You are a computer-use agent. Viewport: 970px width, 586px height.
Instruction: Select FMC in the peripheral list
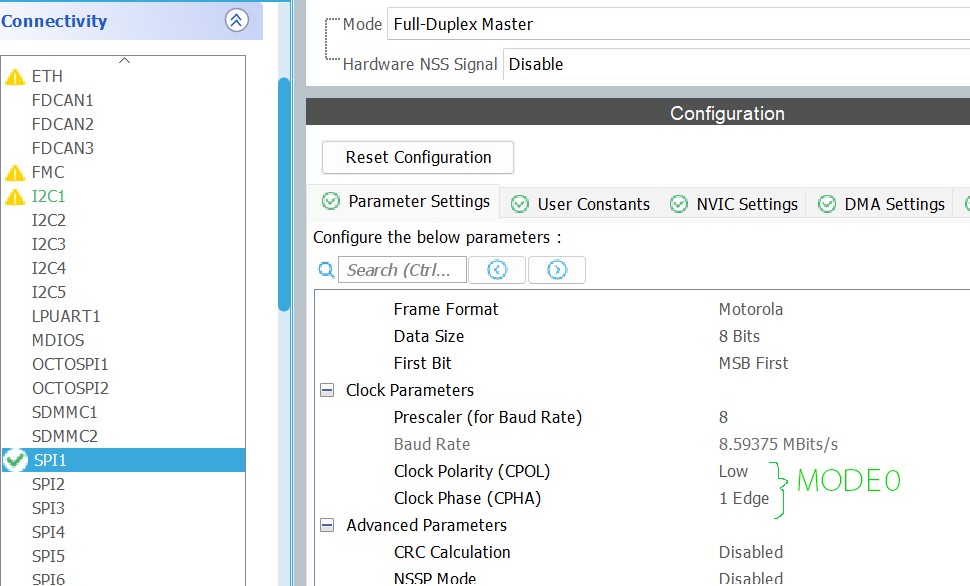(48, 172)
